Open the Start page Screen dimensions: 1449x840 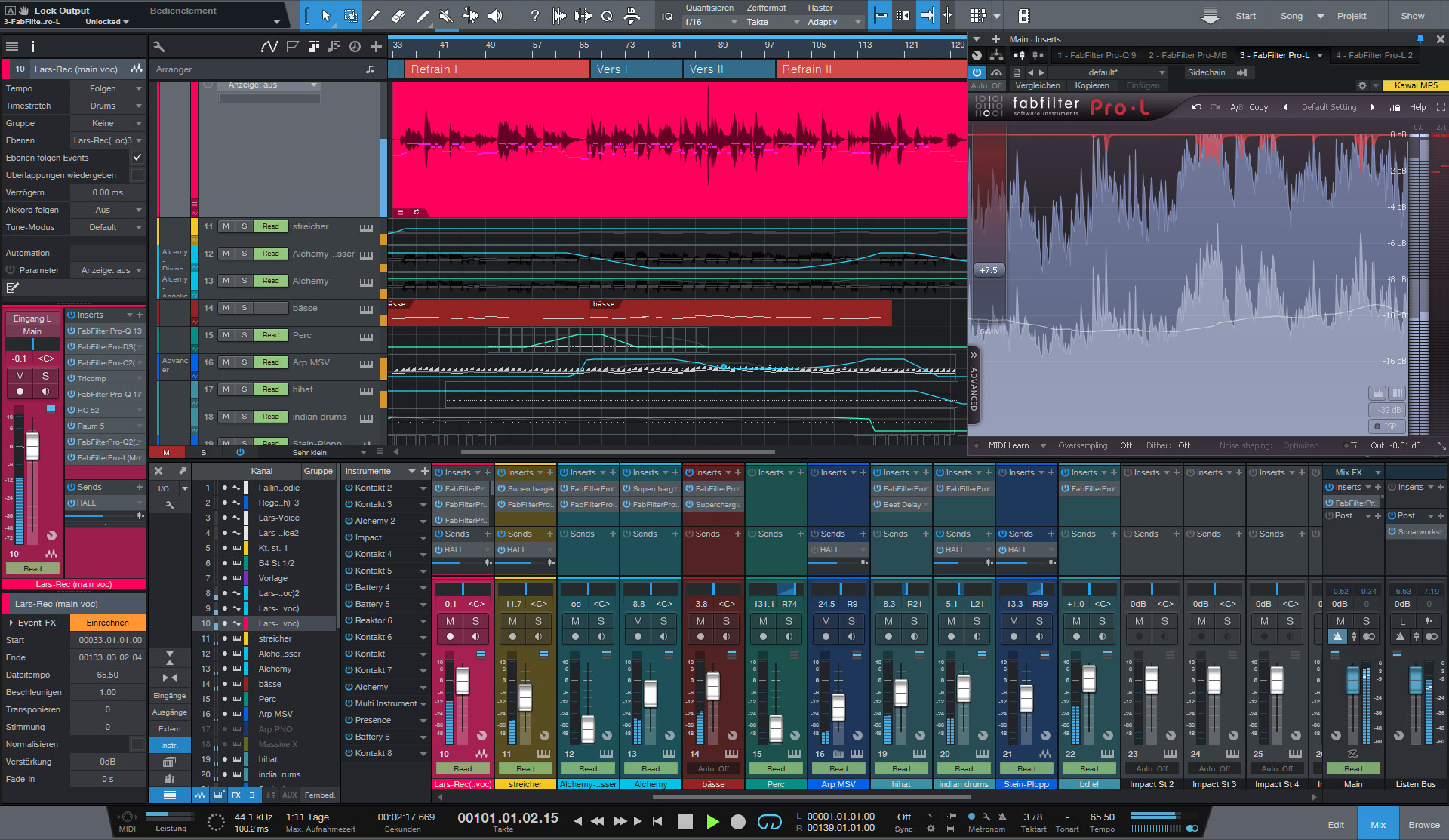[x=1245, y=16]
